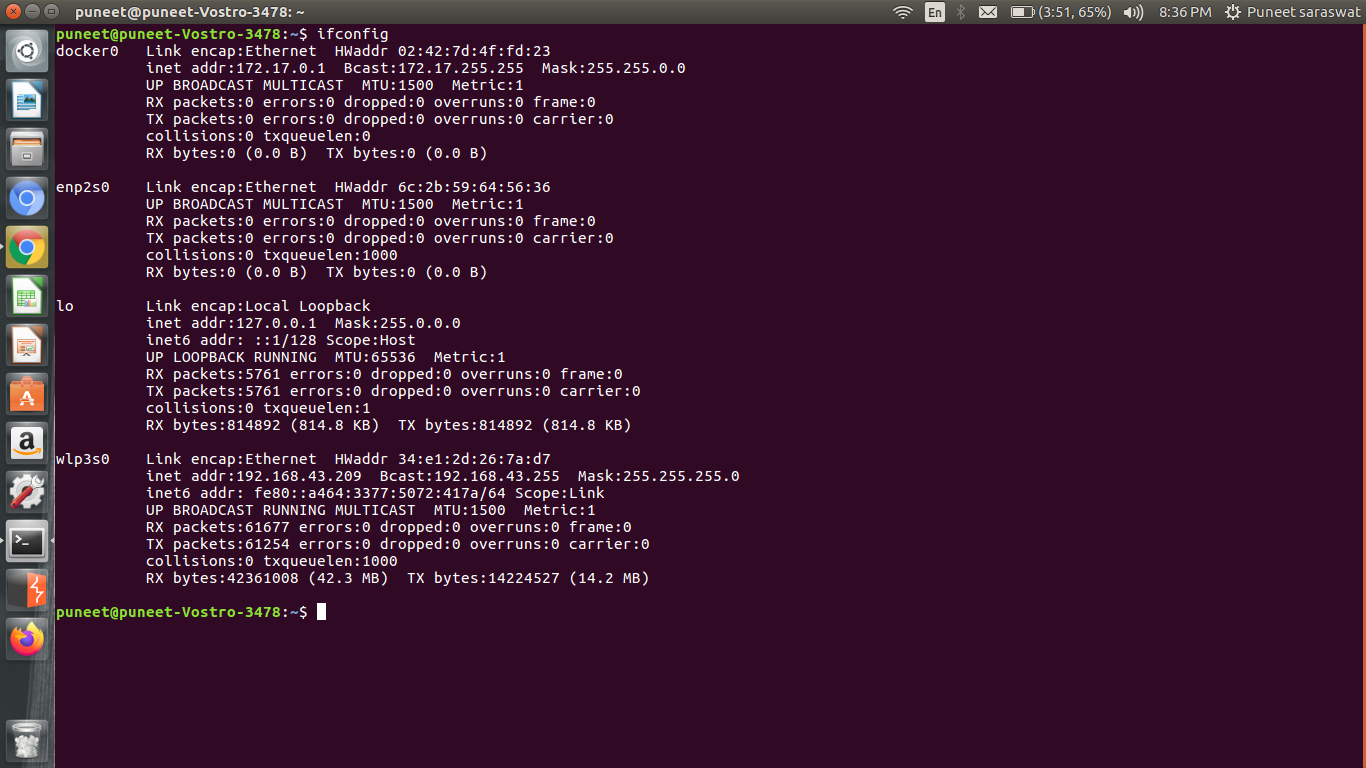Open the Files manager

click(x=27, y=149)
